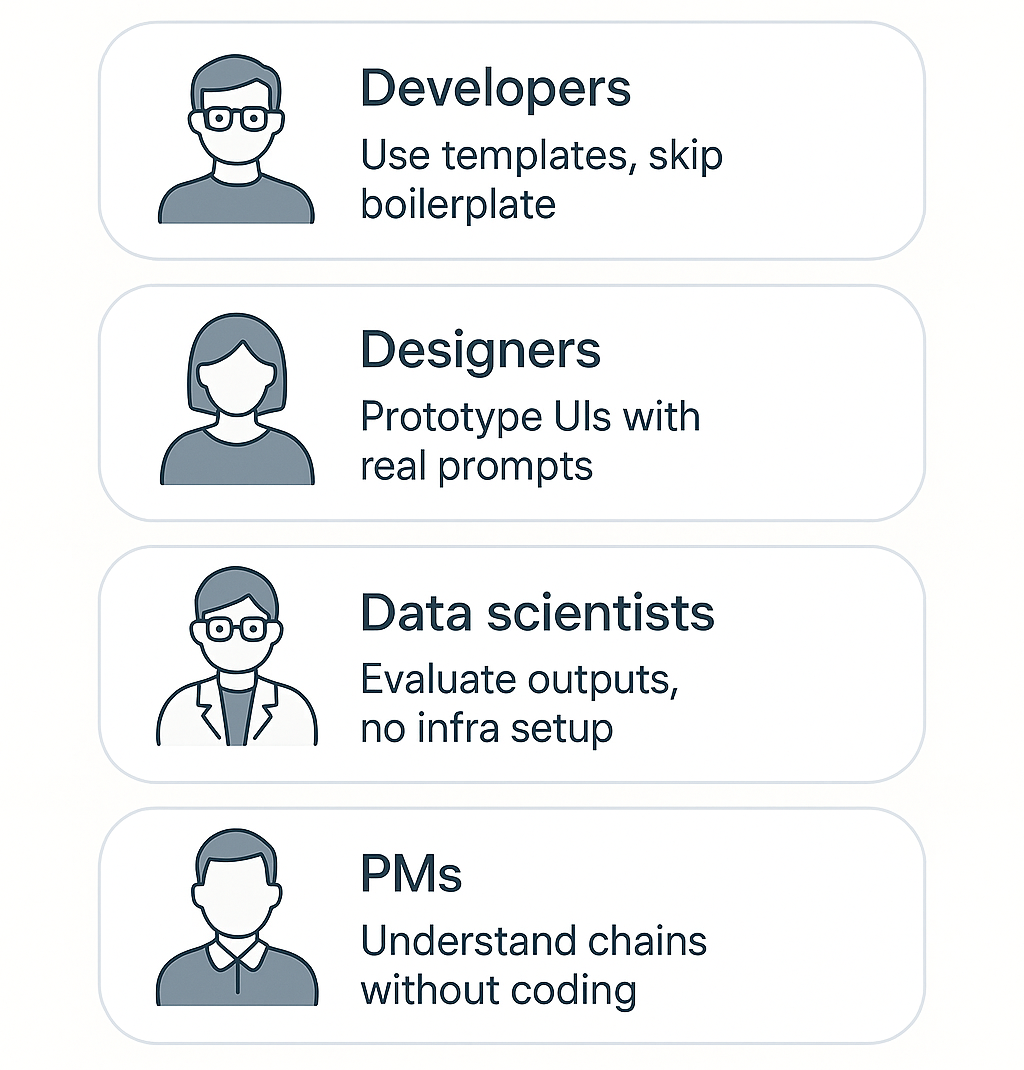Open the Designers card
The image size is (1024, 1070).
pos(512,403)
